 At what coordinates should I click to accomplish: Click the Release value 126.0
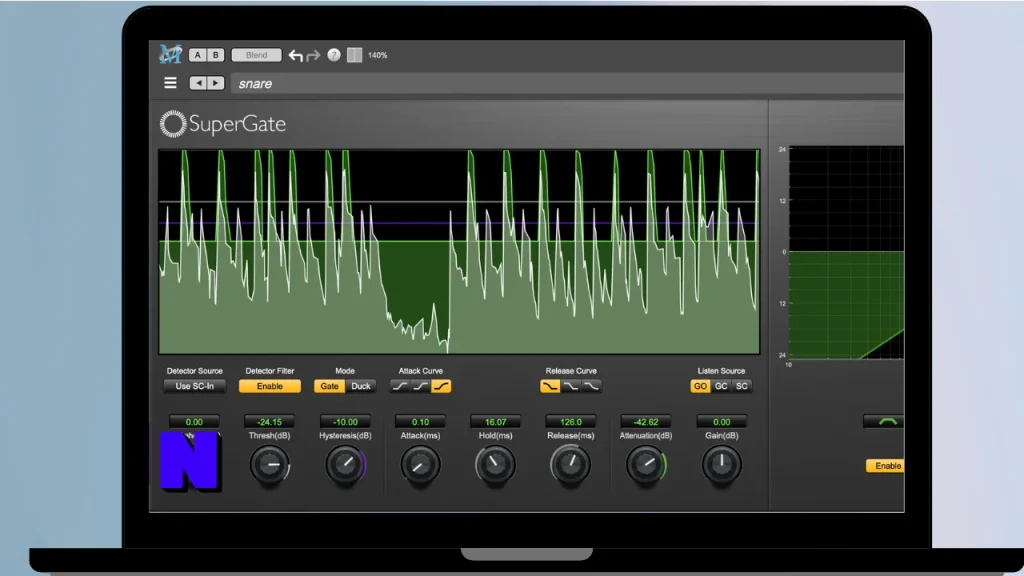coord(571,422)
